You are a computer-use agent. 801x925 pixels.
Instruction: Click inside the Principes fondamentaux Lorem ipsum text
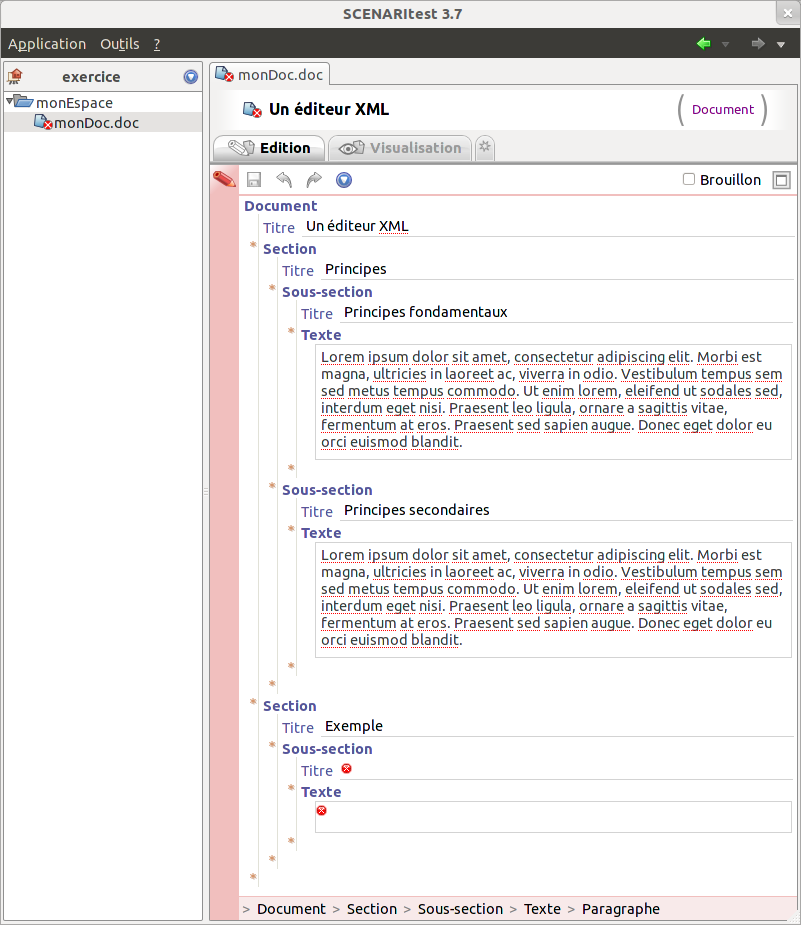coord(553,400)
